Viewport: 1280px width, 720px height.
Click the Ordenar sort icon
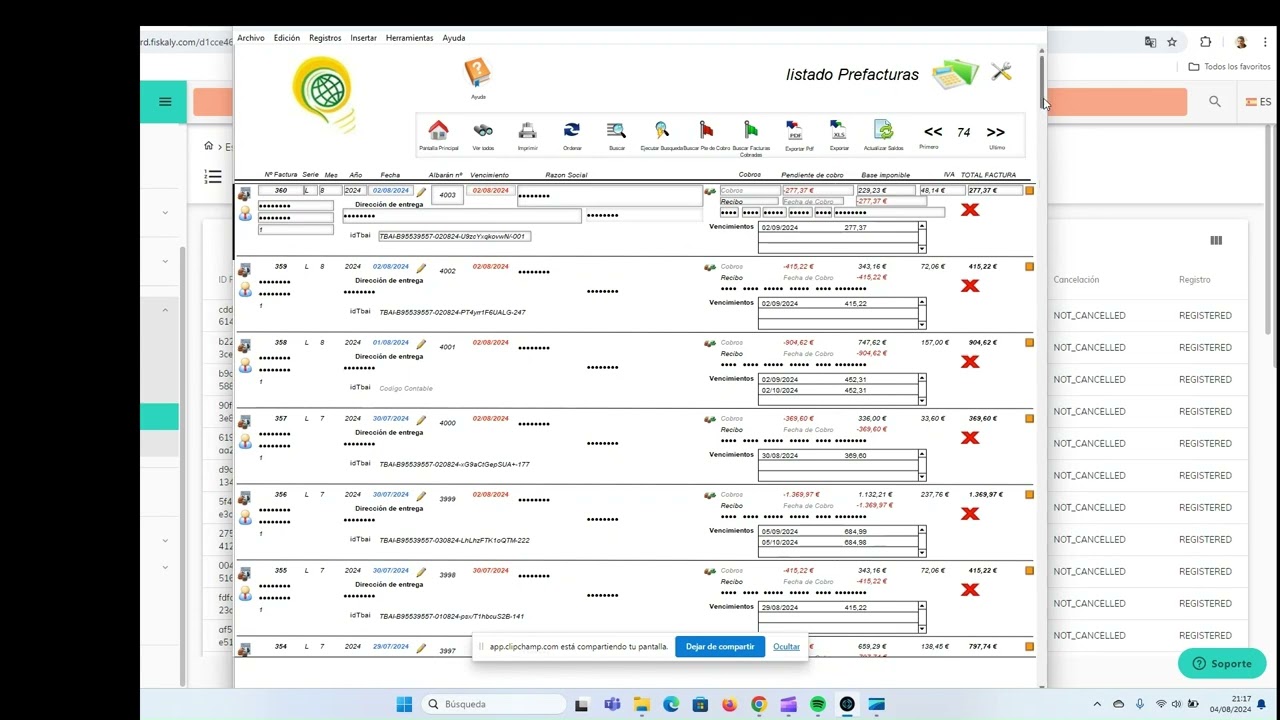[x=572, y=130]
